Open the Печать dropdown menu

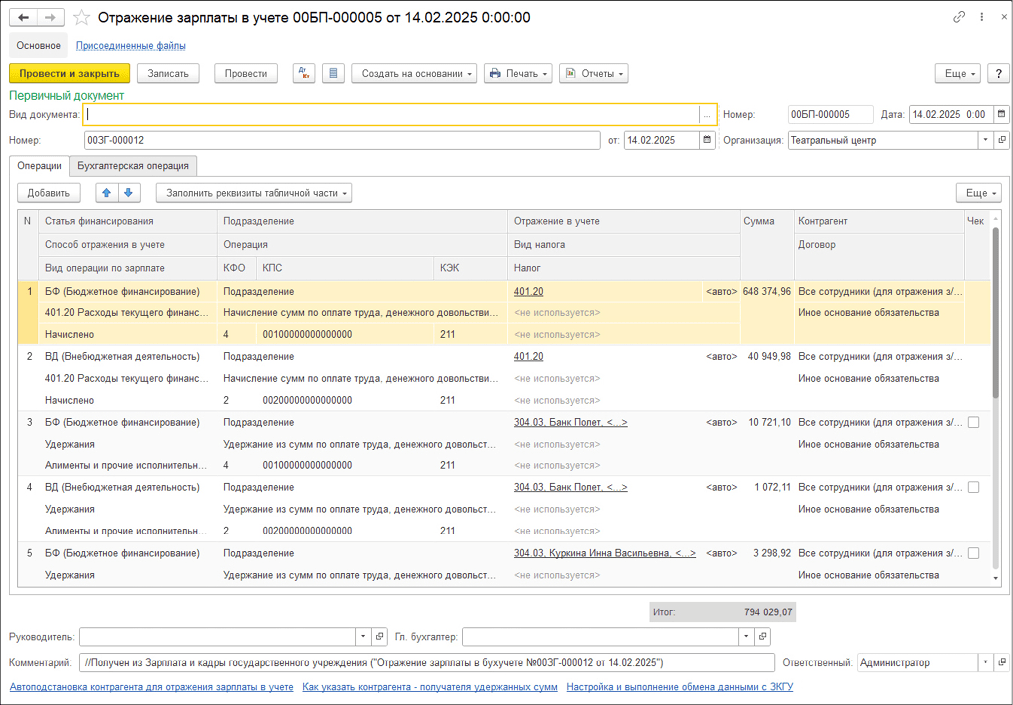[518, 73]
